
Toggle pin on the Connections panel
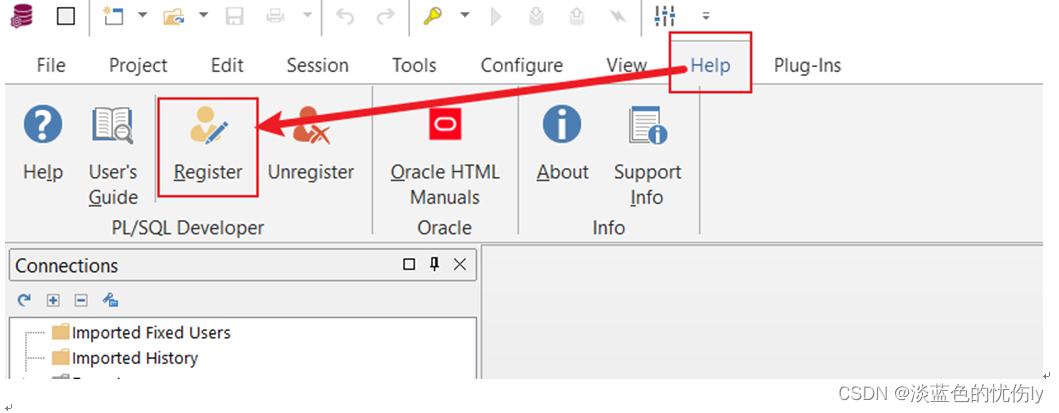click(434, 265)
